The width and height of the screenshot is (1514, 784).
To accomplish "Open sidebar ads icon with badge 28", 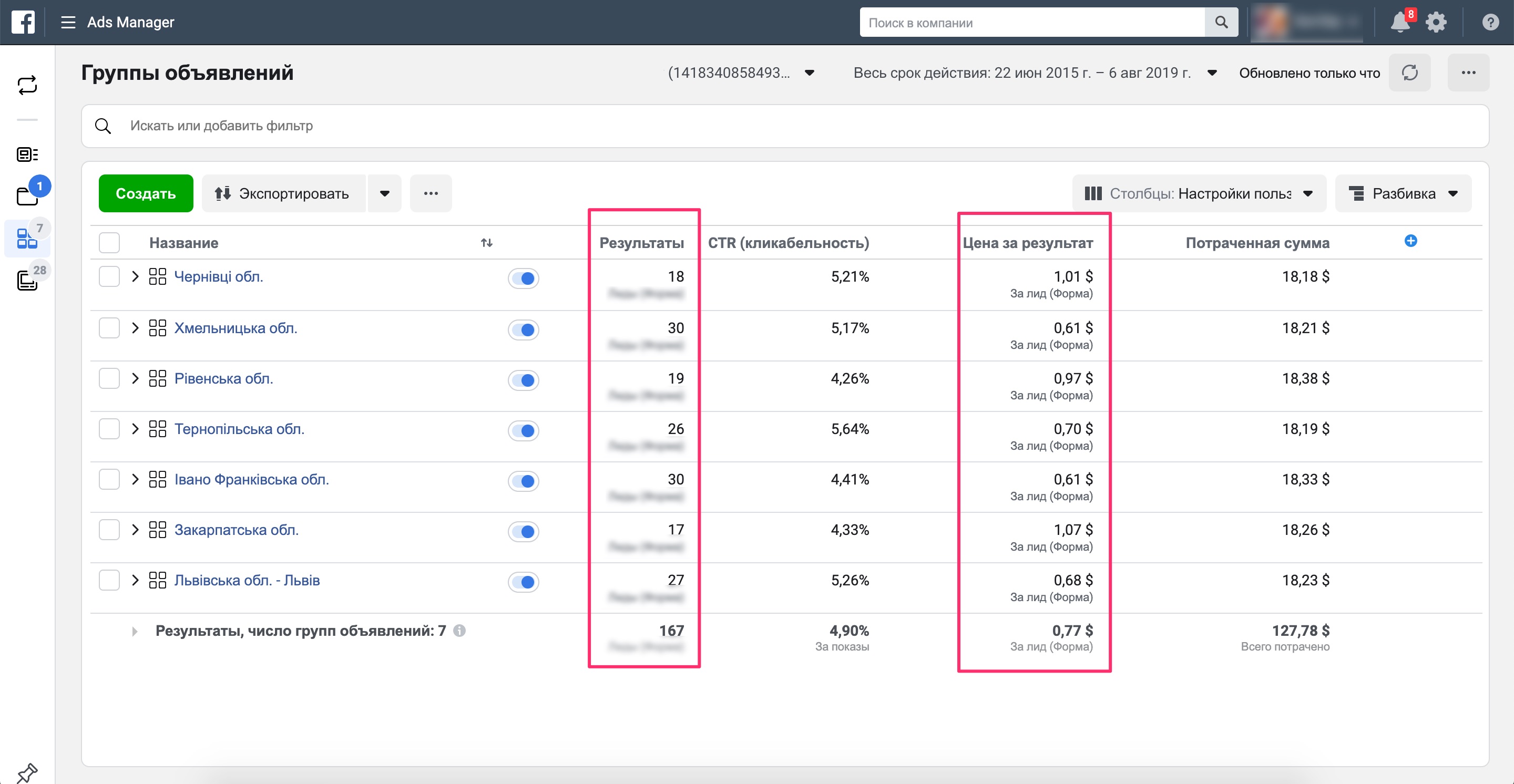I will (27, 280).
